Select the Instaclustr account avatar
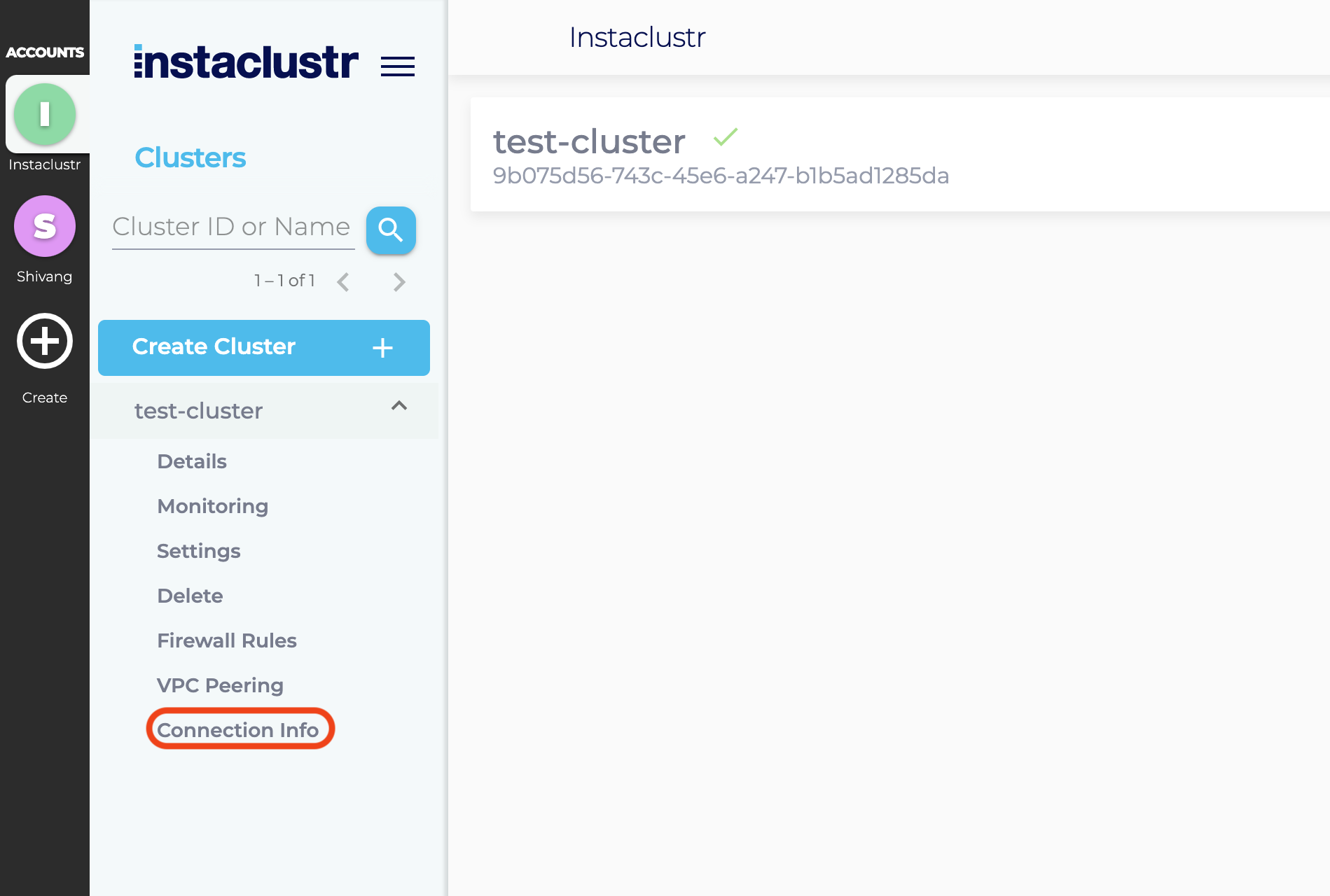1330x896 pixels. click(x=45, y=114)
